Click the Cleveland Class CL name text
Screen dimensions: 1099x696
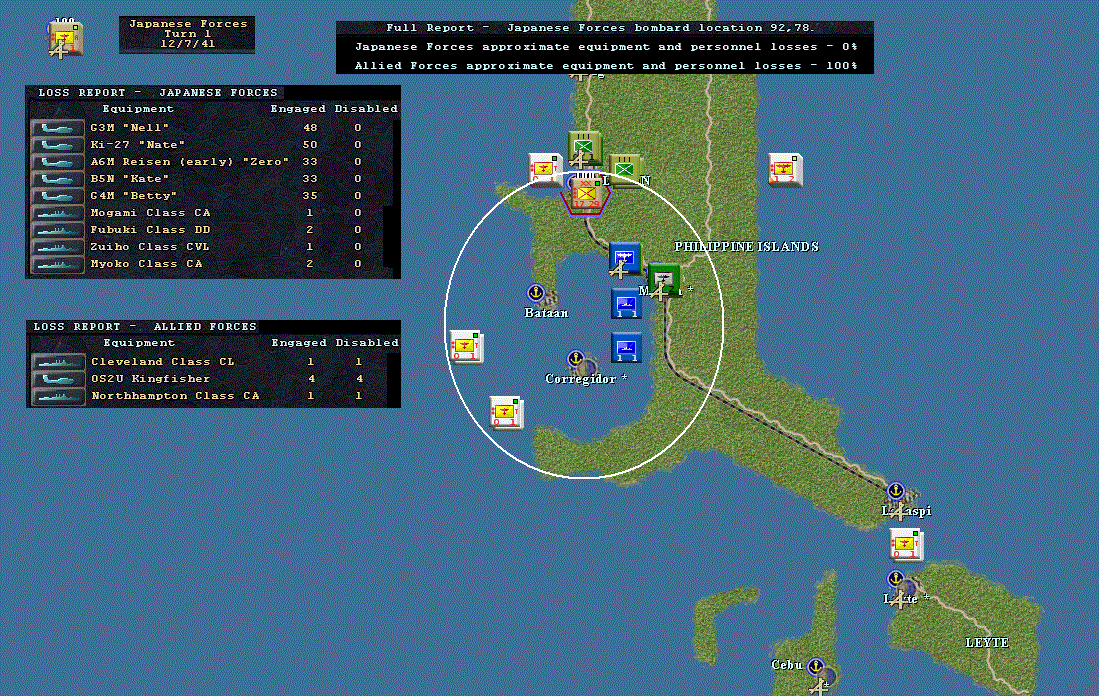(x=163, y=362)
